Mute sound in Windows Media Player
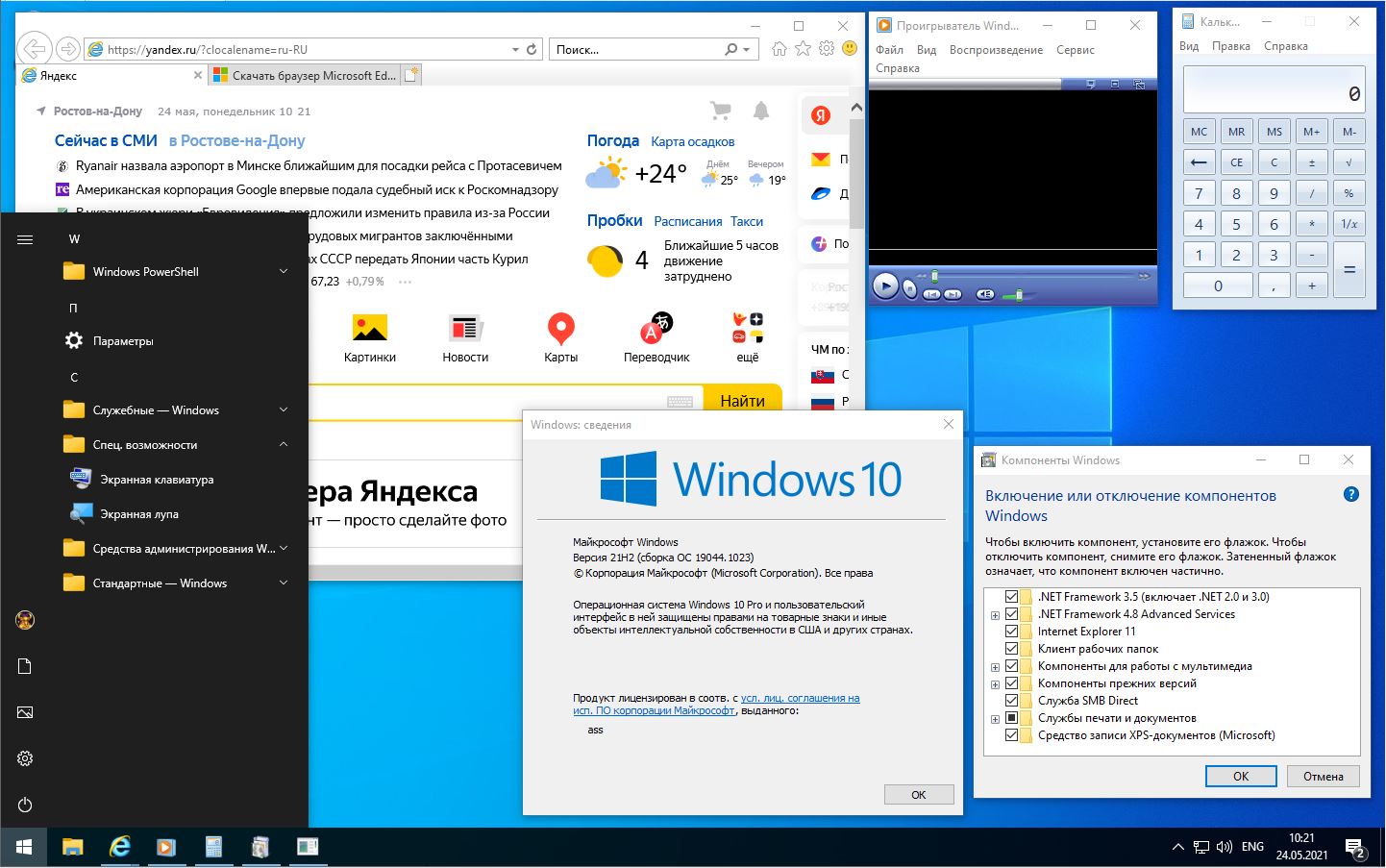The image size is (1386, 868). (x=985, y=294)
